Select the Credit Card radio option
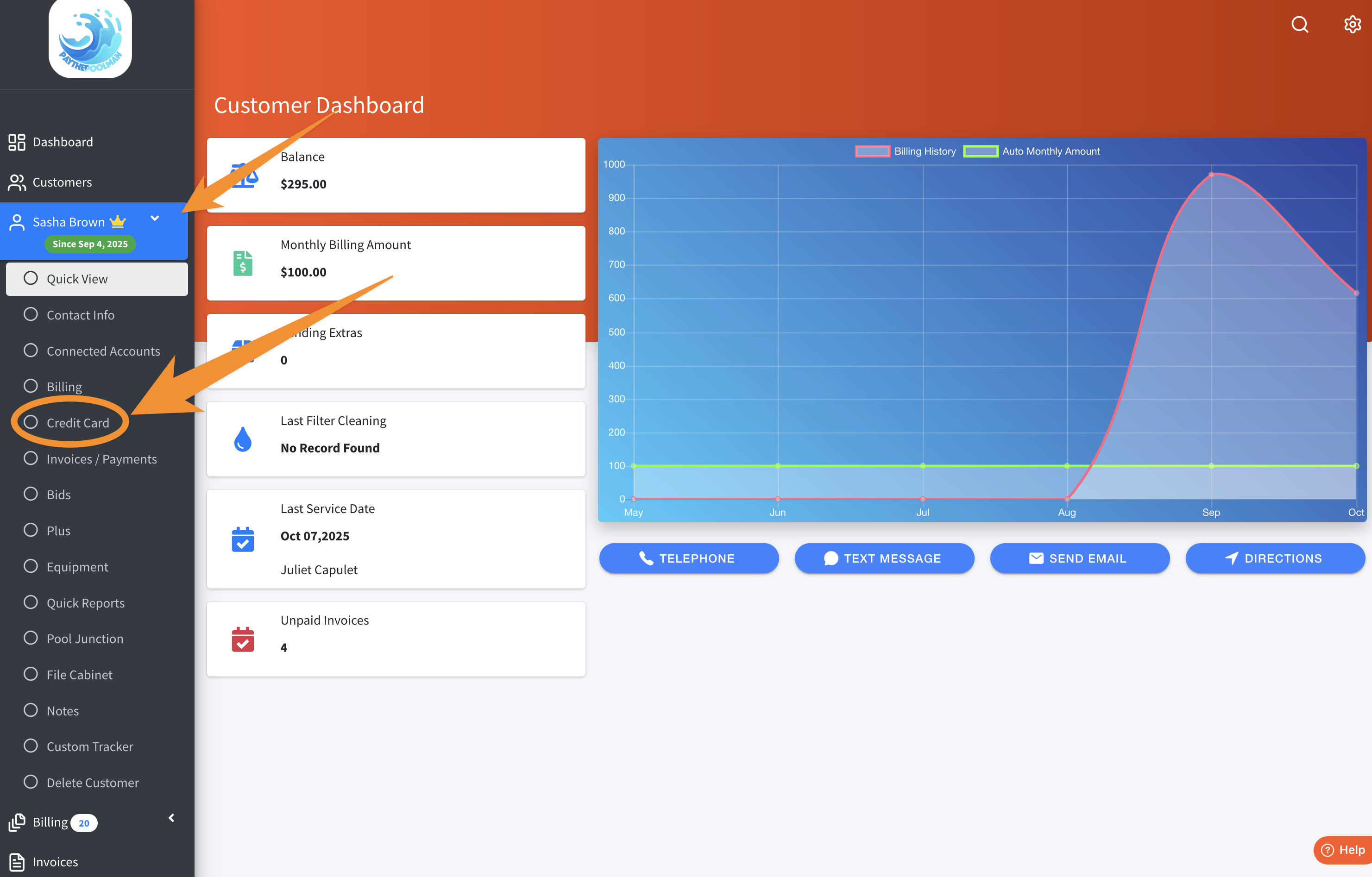The height and width of the screenshot is (877, 1372). pyautogui.click(x=31, y=422)
